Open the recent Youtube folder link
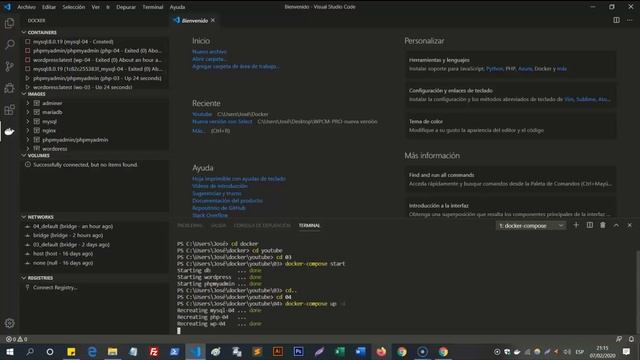Viewport: 640px width, 360px height. click(x=202, y=114)
